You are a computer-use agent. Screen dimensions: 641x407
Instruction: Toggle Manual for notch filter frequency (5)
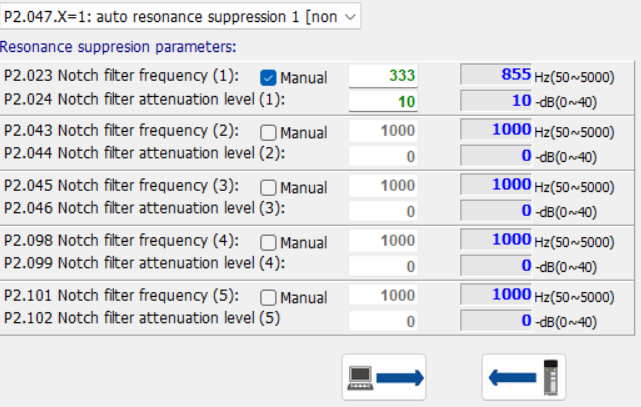[268, 297]
